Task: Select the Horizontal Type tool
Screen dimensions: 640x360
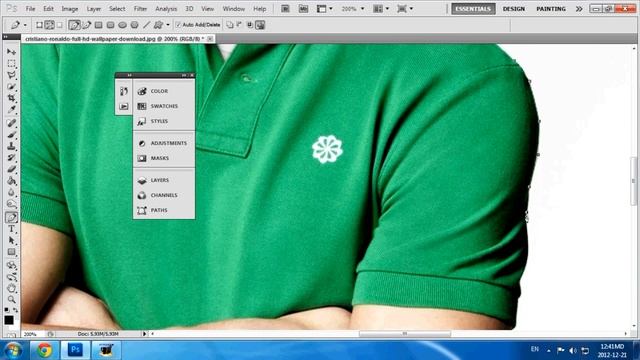Action: tap(11, 229)
